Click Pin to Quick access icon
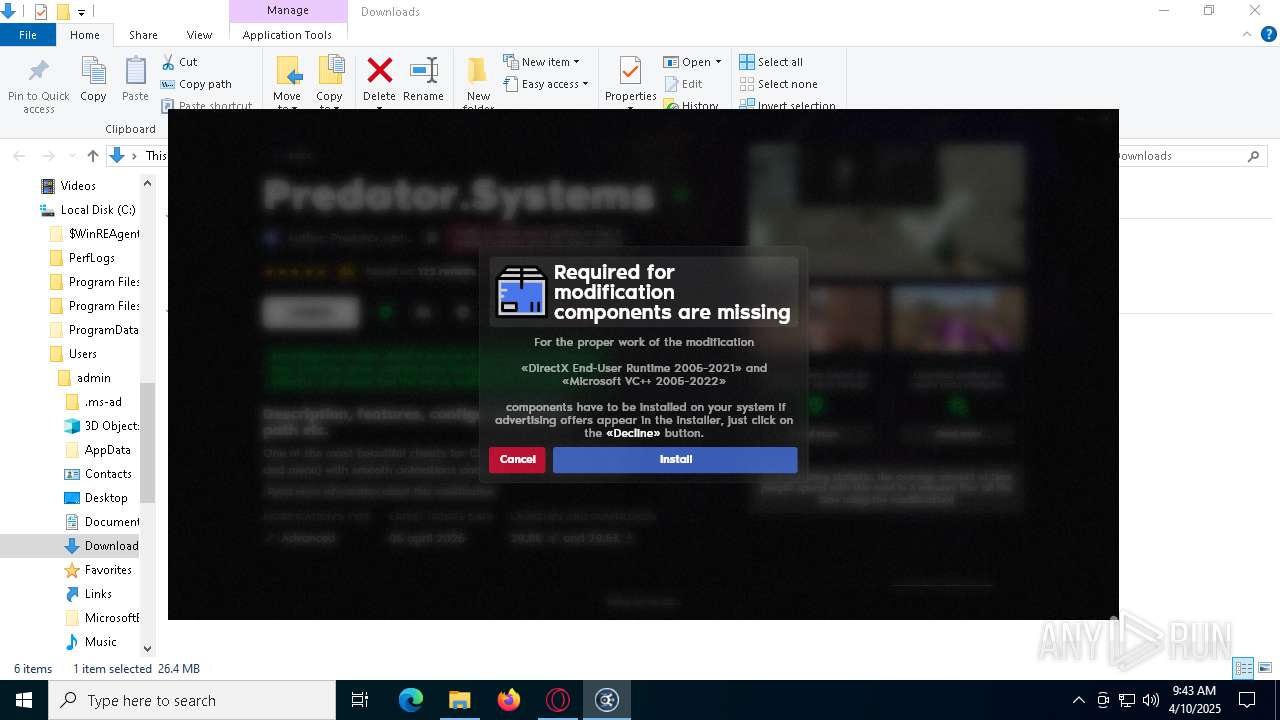This screenshot has width=1280, height=720. [39, 72]
